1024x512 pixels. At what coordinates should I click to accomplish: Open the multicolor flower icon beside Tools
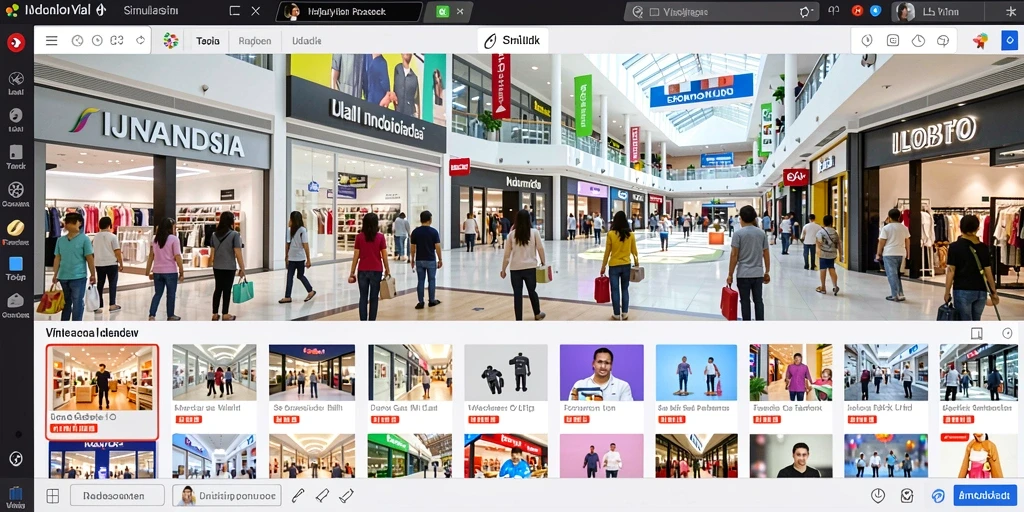click(170, 40)
